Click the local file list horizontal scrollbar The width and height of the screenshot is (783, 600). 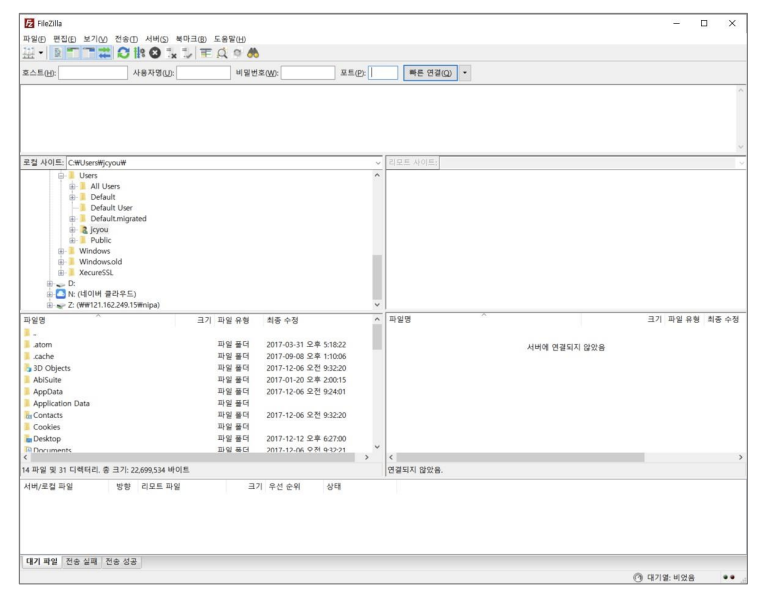pos(193,457)
